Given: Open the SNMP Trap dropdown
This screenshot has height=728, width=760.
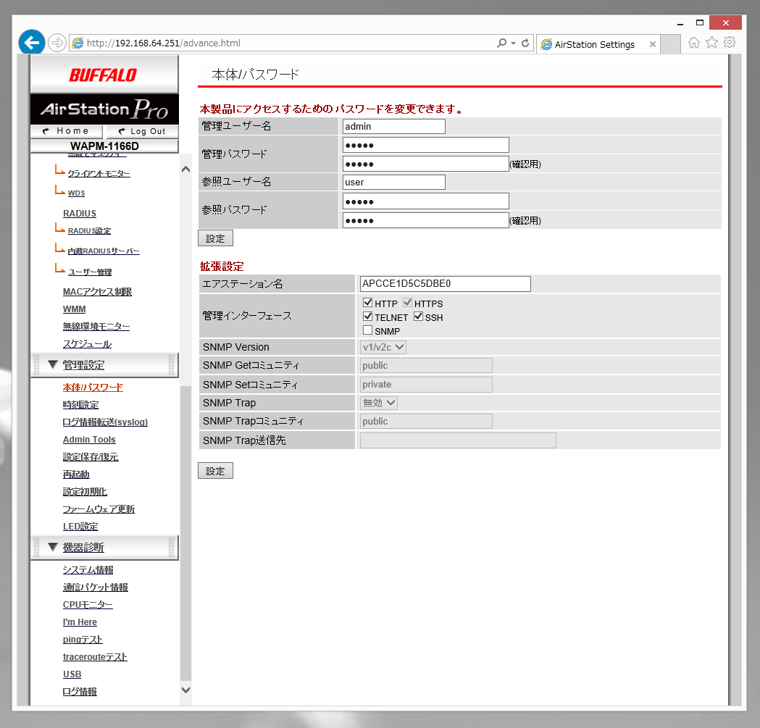Looking at the screenshot, I should point(379,403).
